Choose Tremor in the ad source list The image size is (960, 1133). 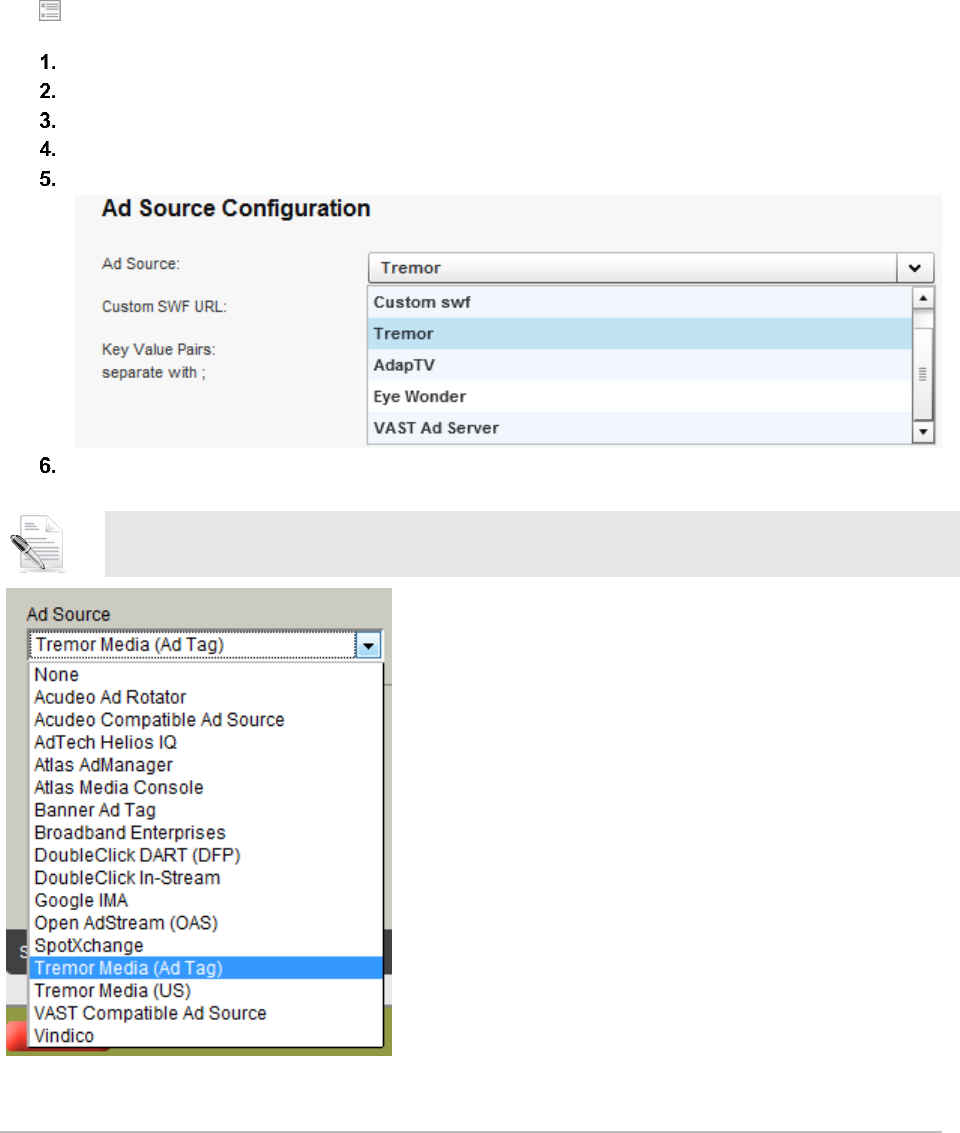640,334
